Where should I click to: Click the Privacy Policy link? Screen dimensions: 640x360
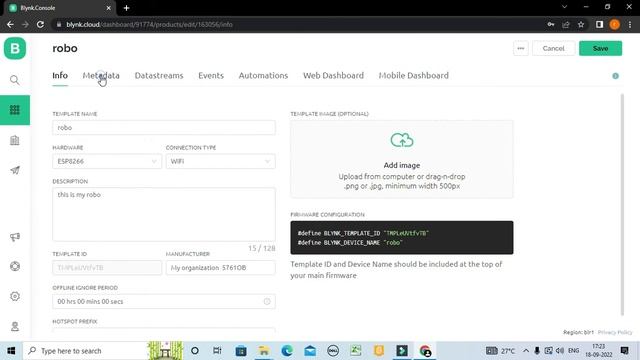tap(615, 332)
